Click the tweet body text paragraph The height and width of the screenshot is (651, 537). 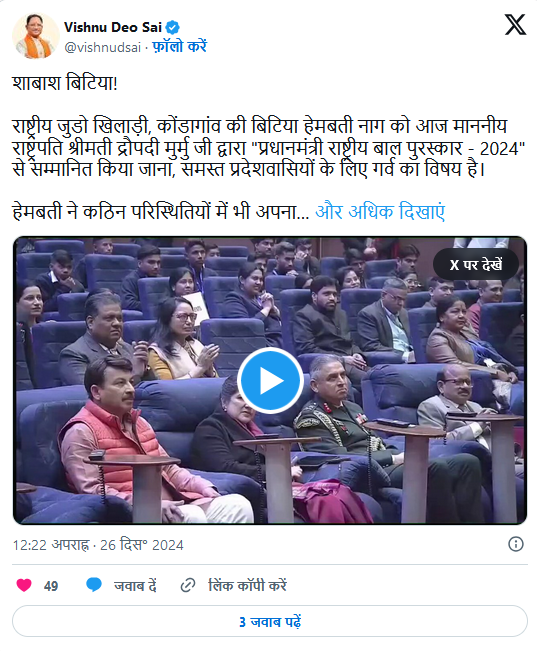pyautogui.click(x=269, y=148)
